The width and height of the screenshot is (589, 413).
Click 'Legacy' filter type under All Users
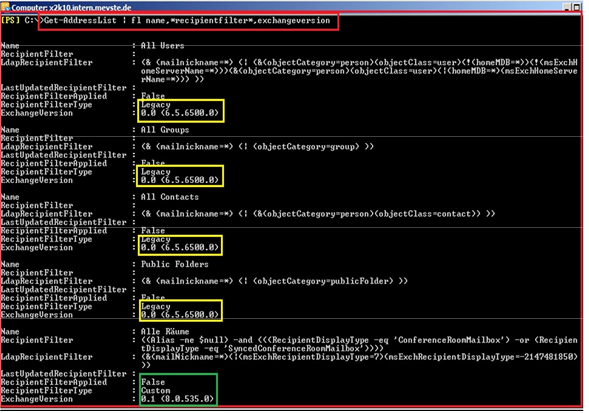tap(156, 105)
